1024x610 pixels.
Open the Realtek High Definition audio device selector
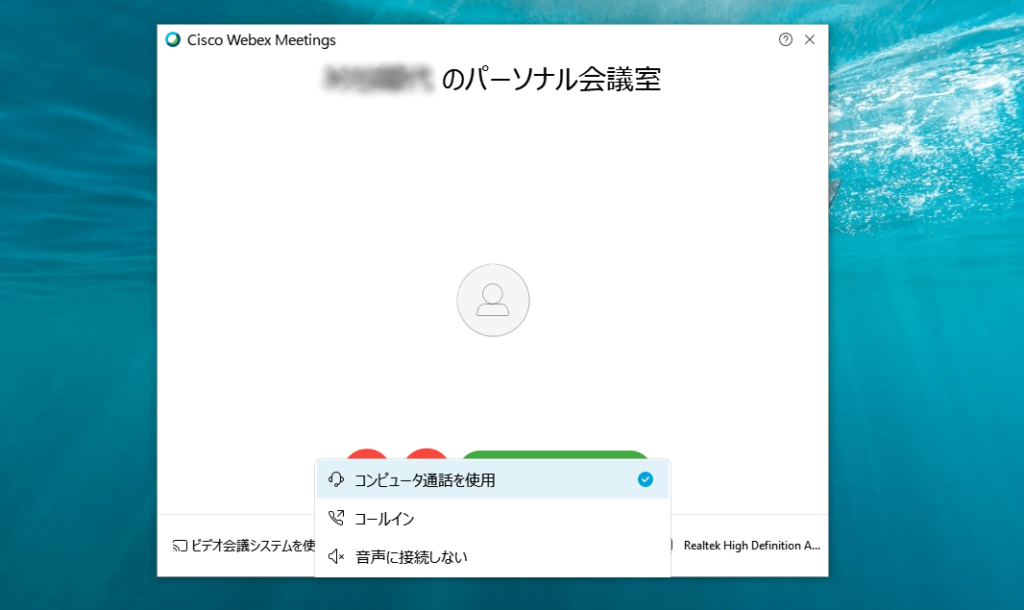pyautogui.click(x=750, y=545)
